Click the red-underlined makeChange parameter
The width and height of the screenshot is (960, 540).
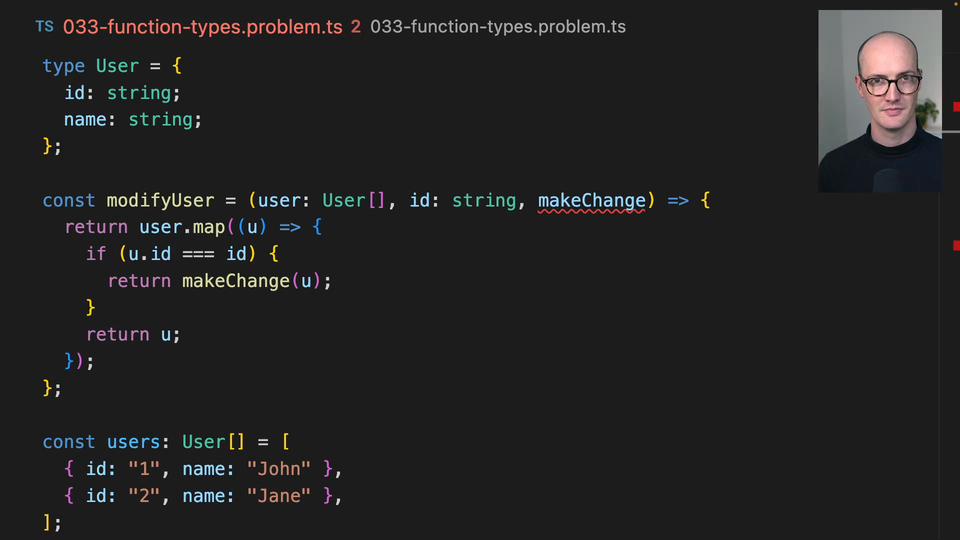click(592, 200)
